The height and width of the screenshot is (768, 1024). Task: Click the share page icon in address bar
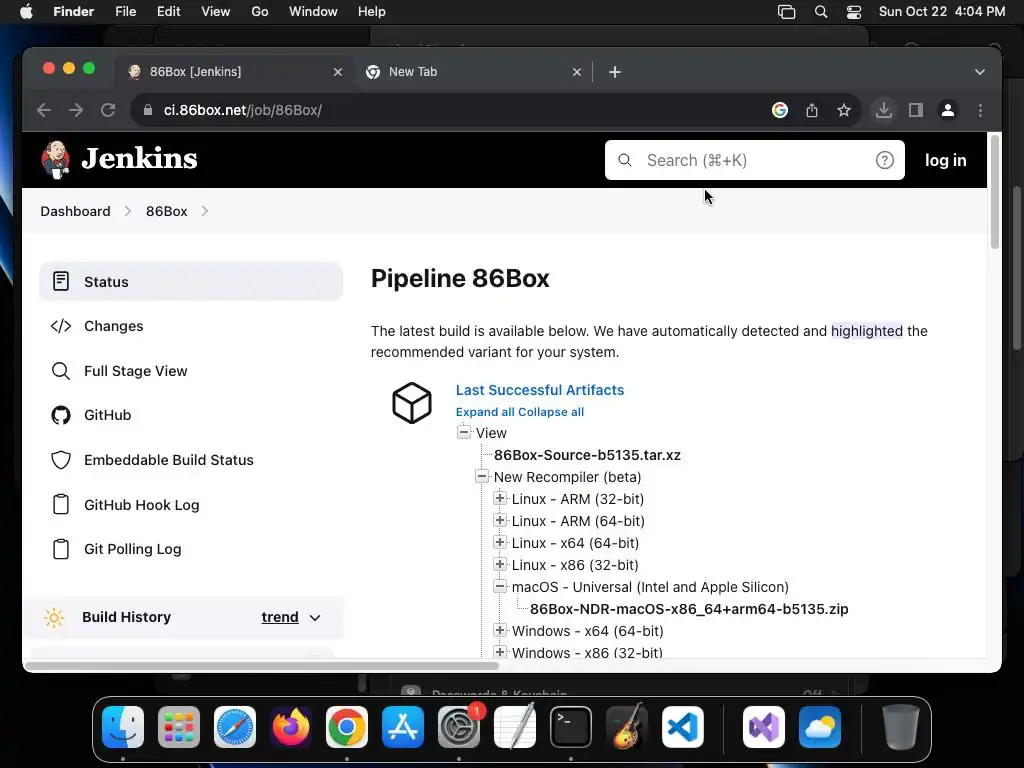click(x=812, y=110)
